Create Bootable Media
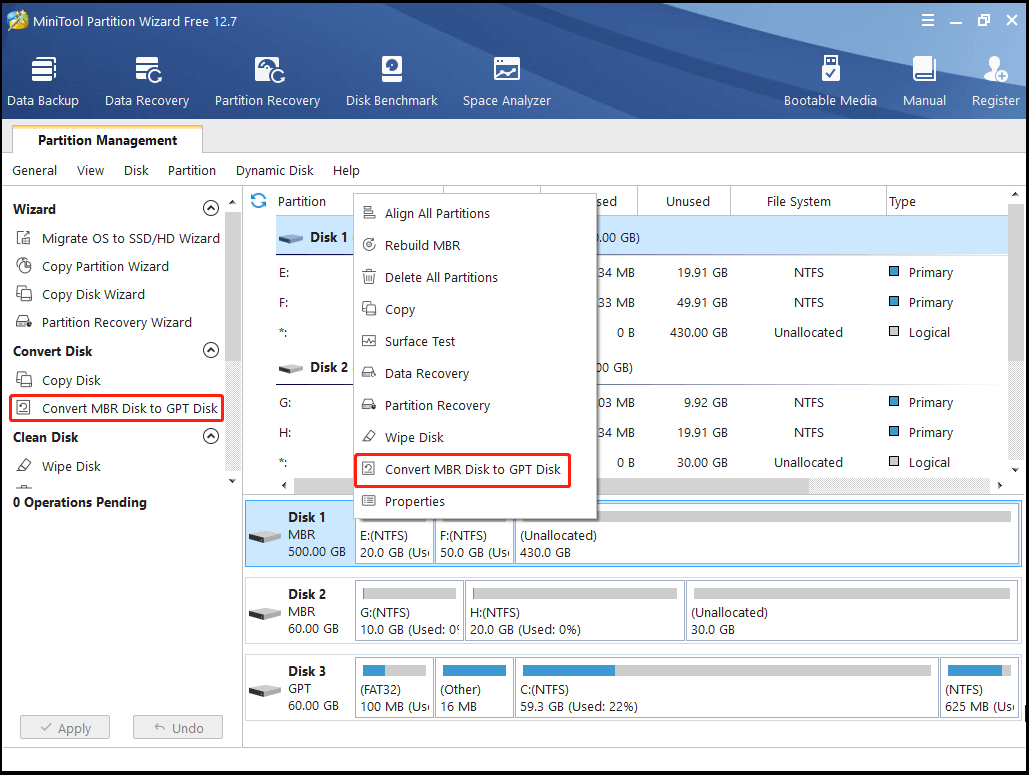Screen dimensions: 1029x775 (x=830, y=81)
